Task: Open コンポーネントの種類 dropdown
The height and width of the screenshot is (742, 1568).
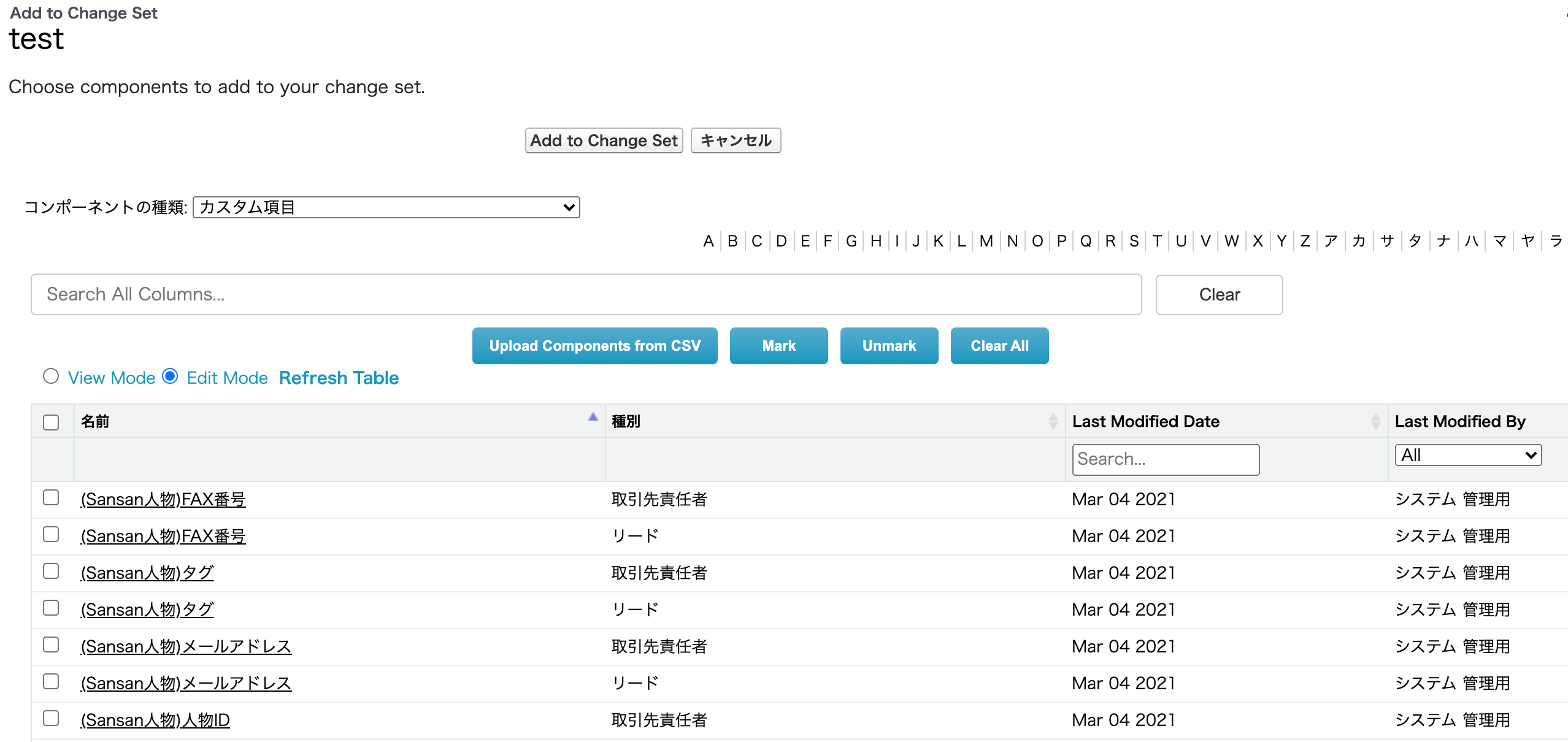Action: pyautogui.click(x=386, y=207)
